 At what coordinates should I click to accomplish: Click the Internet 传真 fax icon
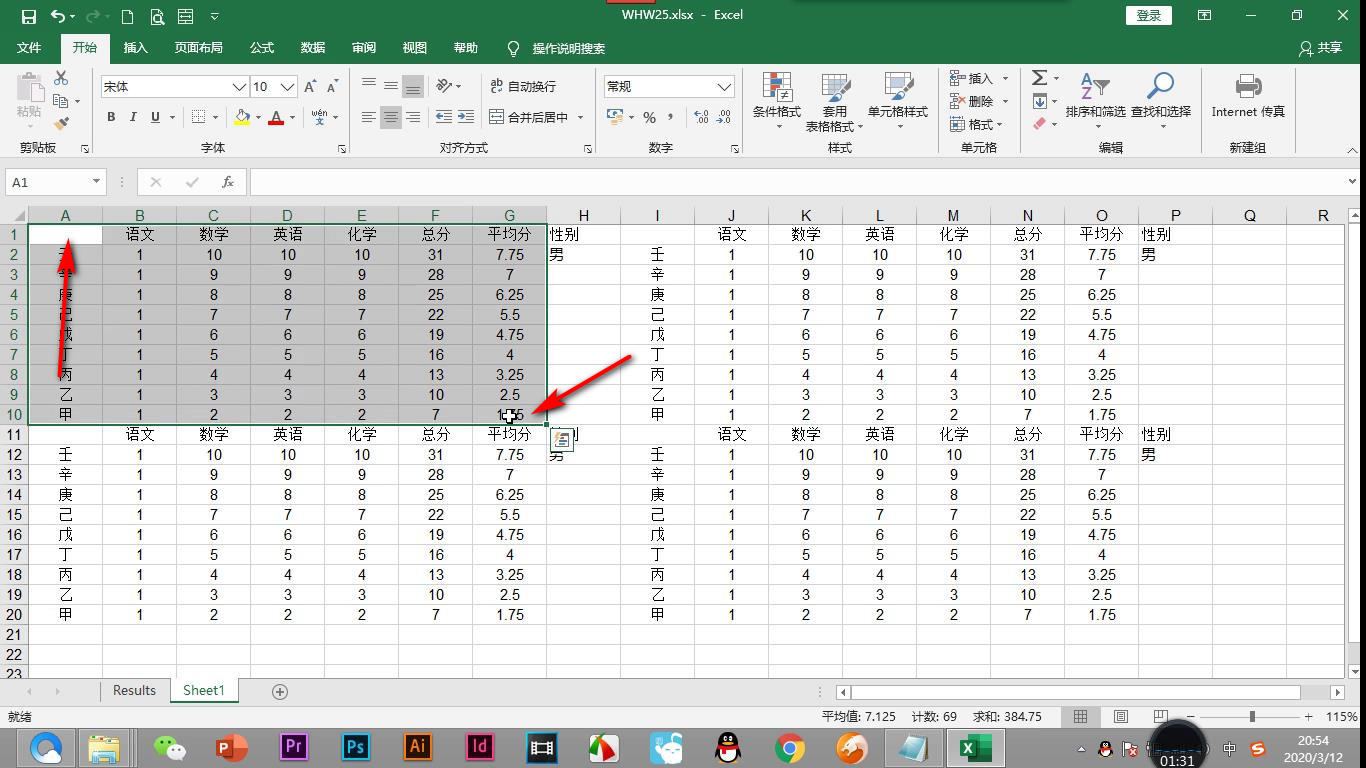coord(1248,97)
